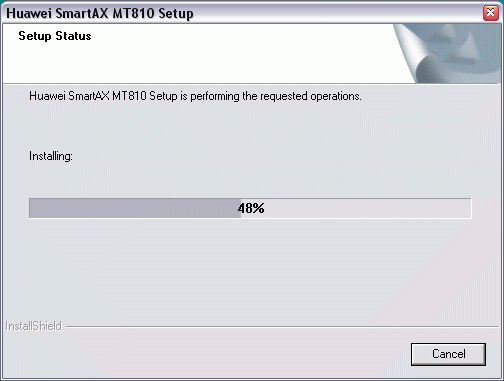Click text 'performing the requested operations'

click(x=276, y=96)
